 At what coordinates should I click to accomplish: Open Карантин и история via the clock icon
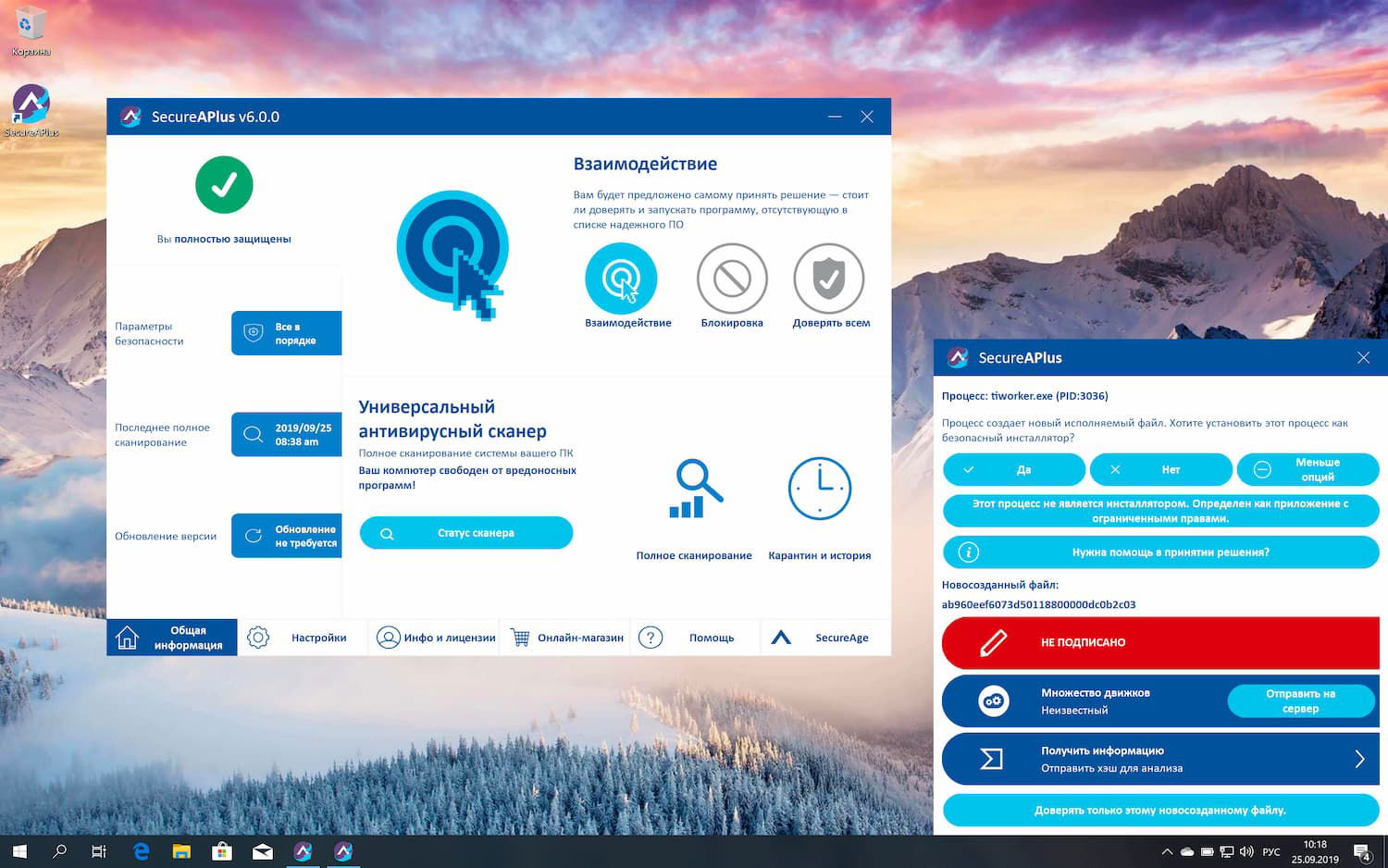(819, 488)
